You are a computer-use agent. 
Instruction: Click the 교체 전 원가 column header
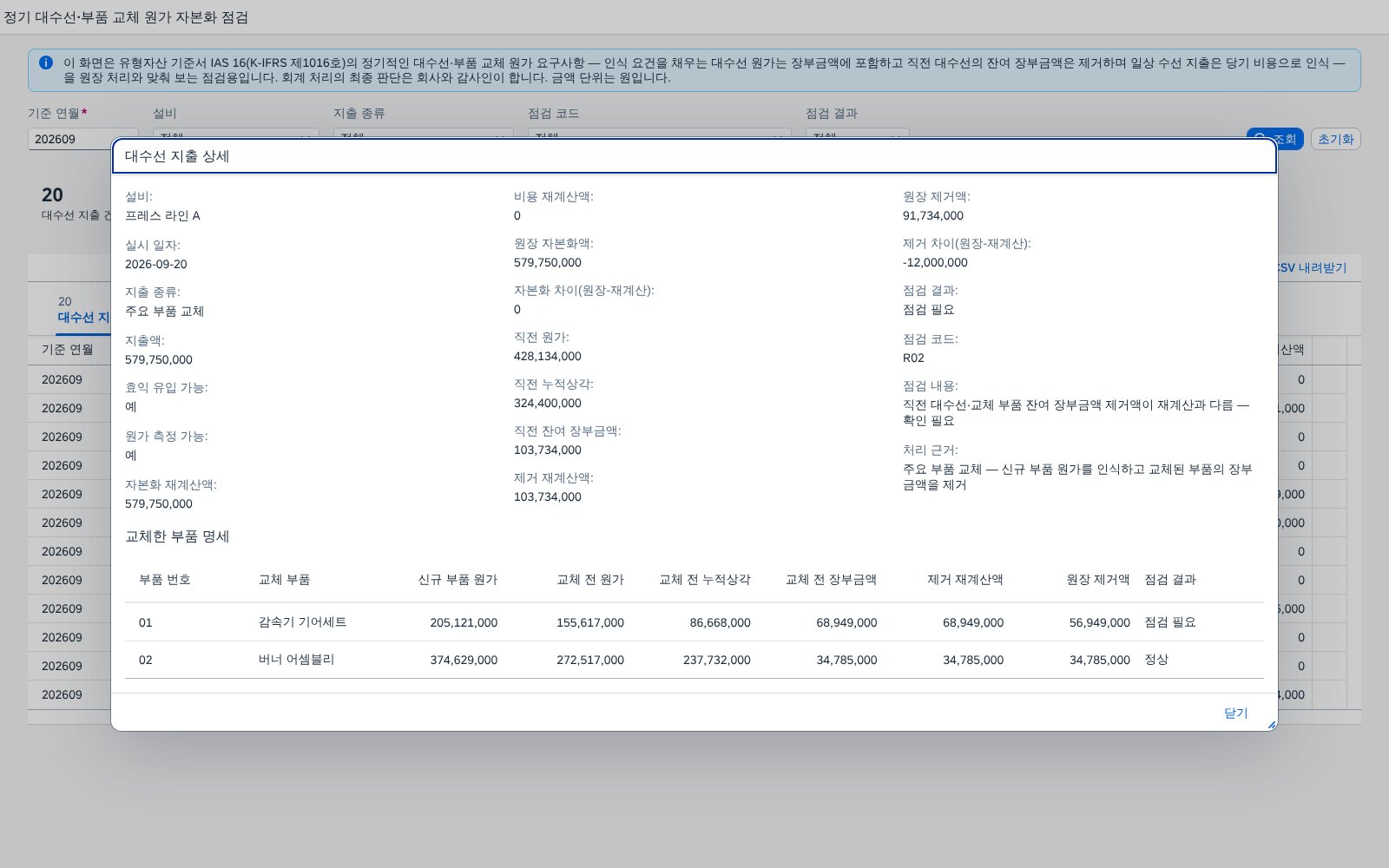pos(590,579)
